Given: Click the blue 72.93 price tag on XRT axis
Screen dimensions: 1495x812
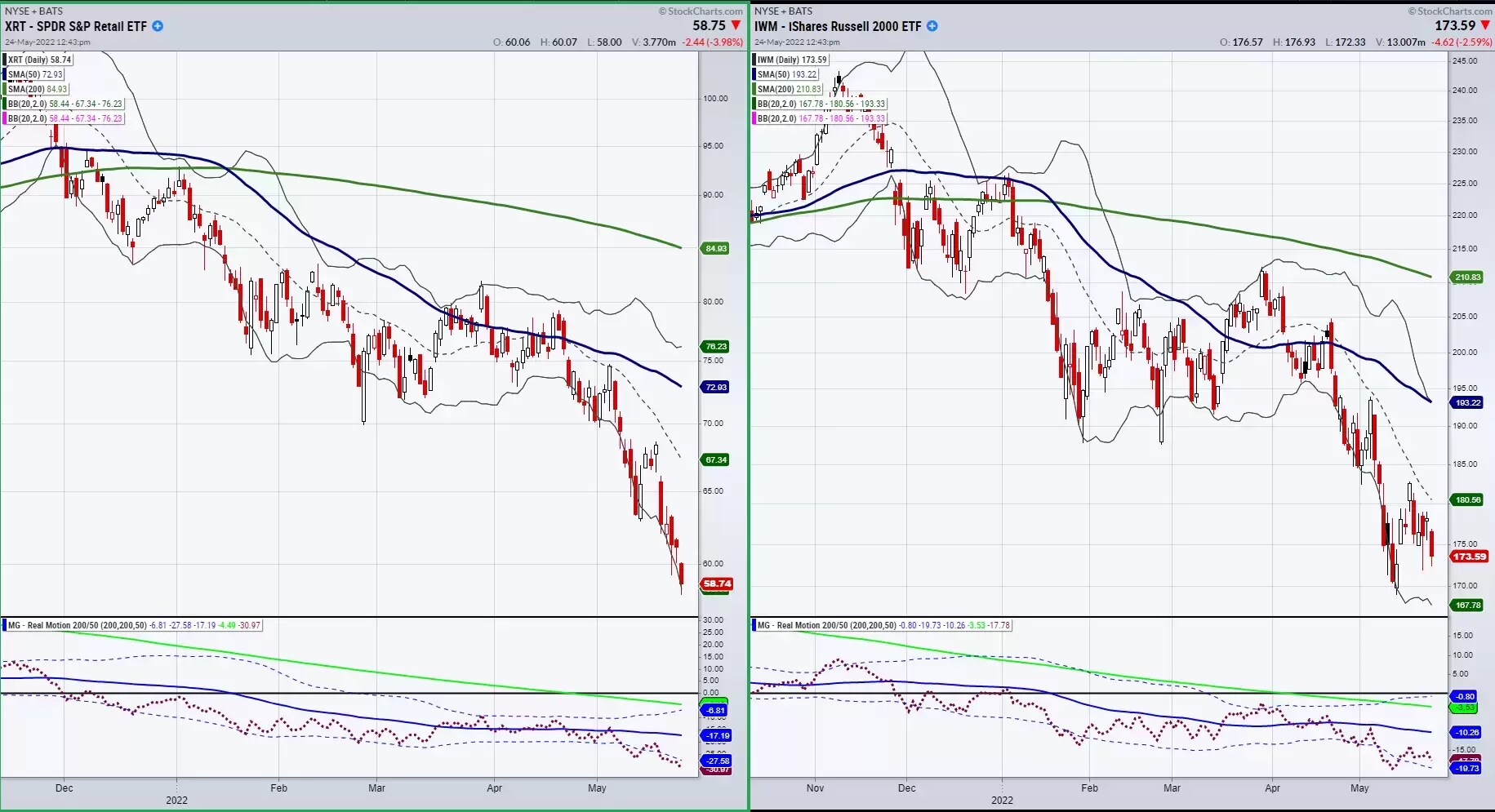Looking at the screenshot, I should pyautogui.click(x=715, y=387).
